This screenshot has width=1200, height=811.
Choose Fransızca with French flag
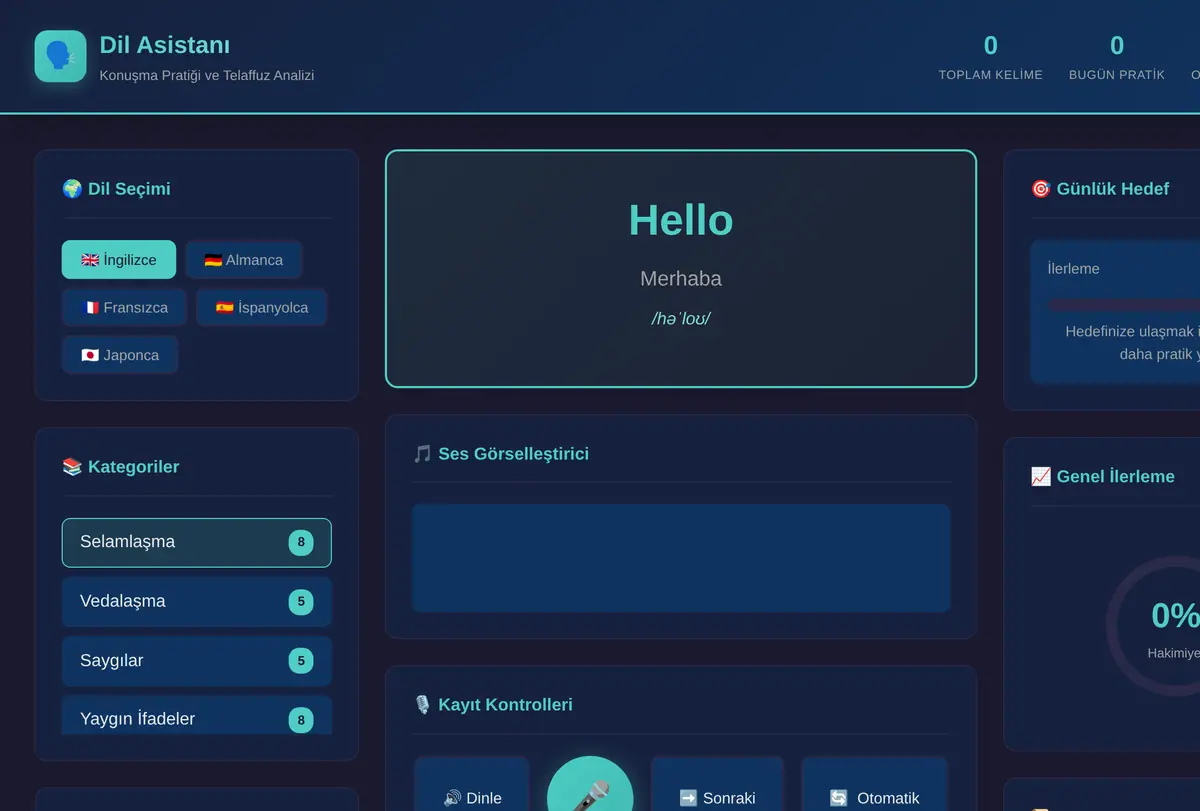(124, 307)
